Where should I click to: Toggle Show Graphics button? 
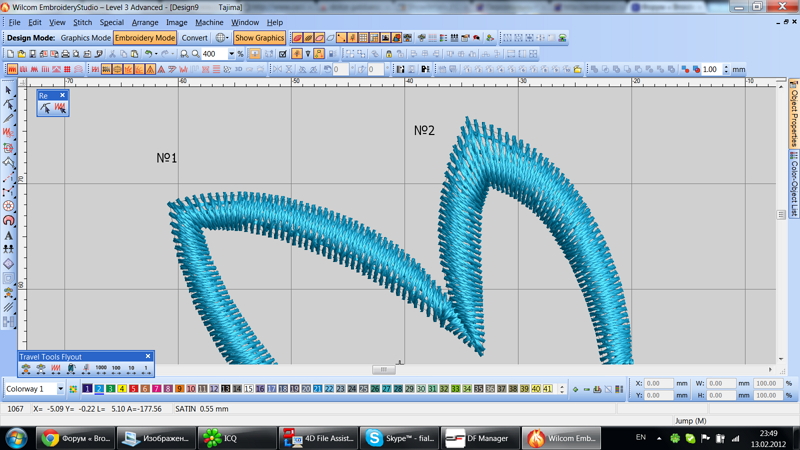[x=259, y=38]
